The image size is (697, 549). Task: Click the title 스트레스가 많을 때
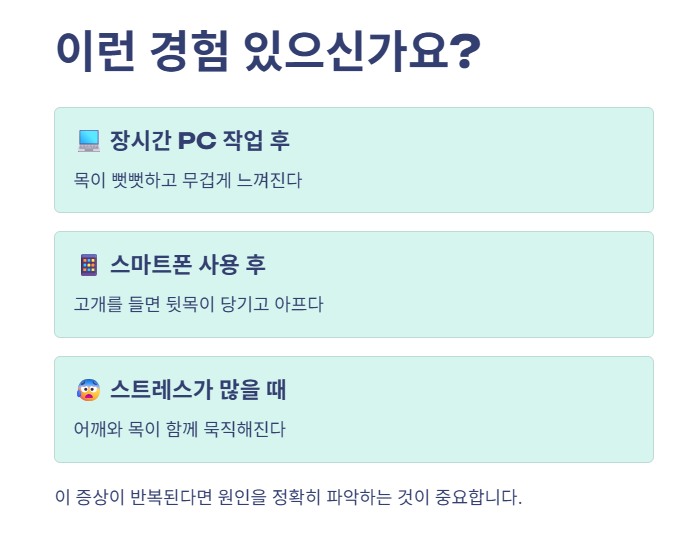pos(198,390)
